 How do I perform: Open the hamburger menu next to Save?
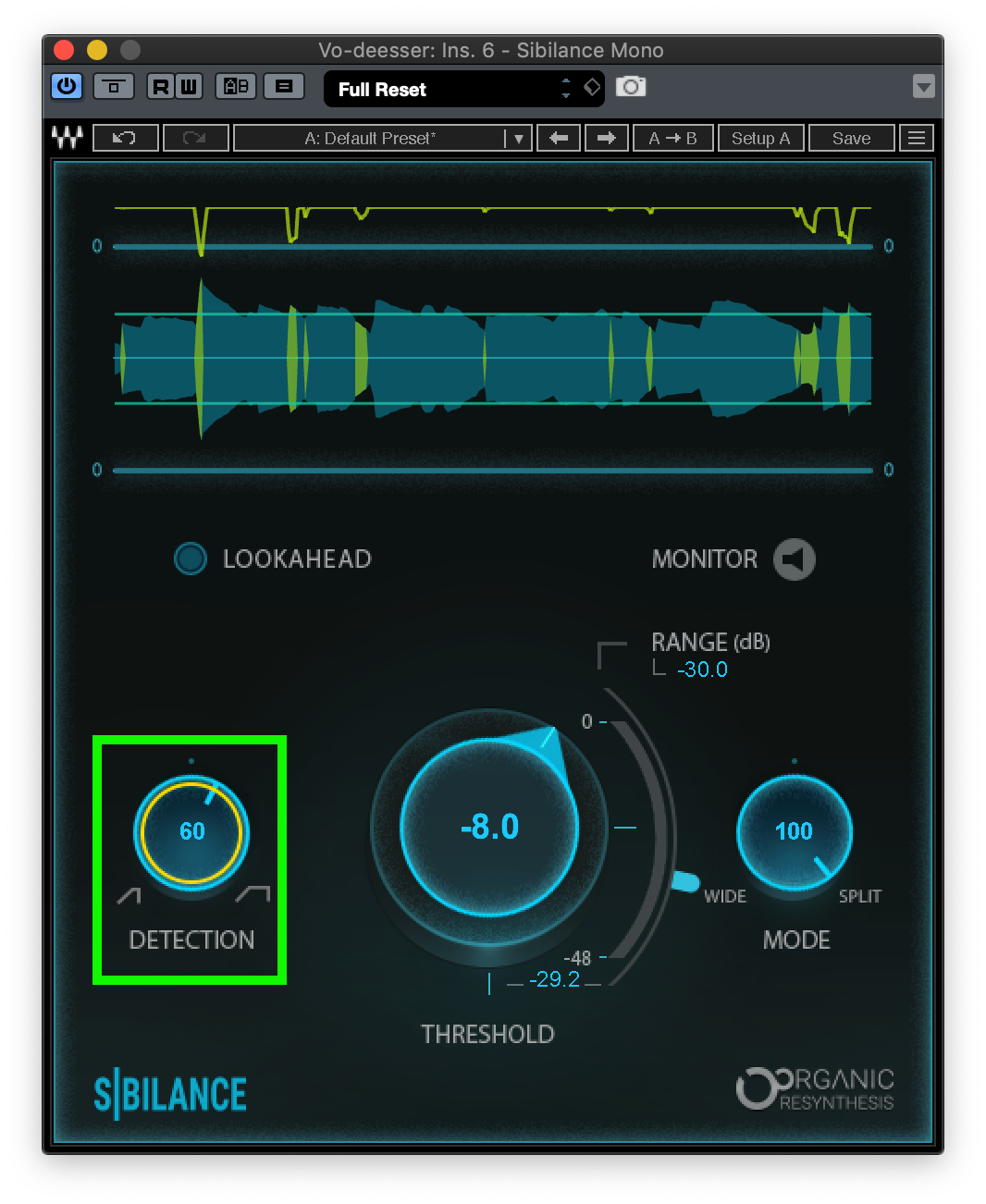coord(917,137)
